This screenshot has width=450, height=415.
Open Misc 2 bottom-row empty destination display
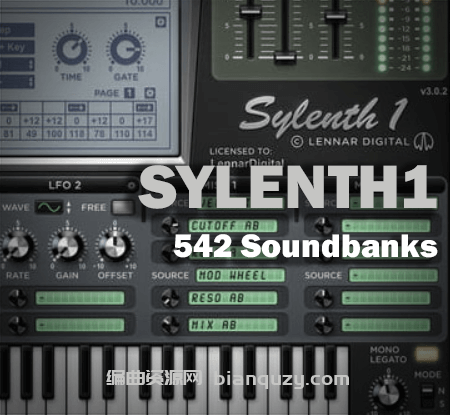point(386,325)
